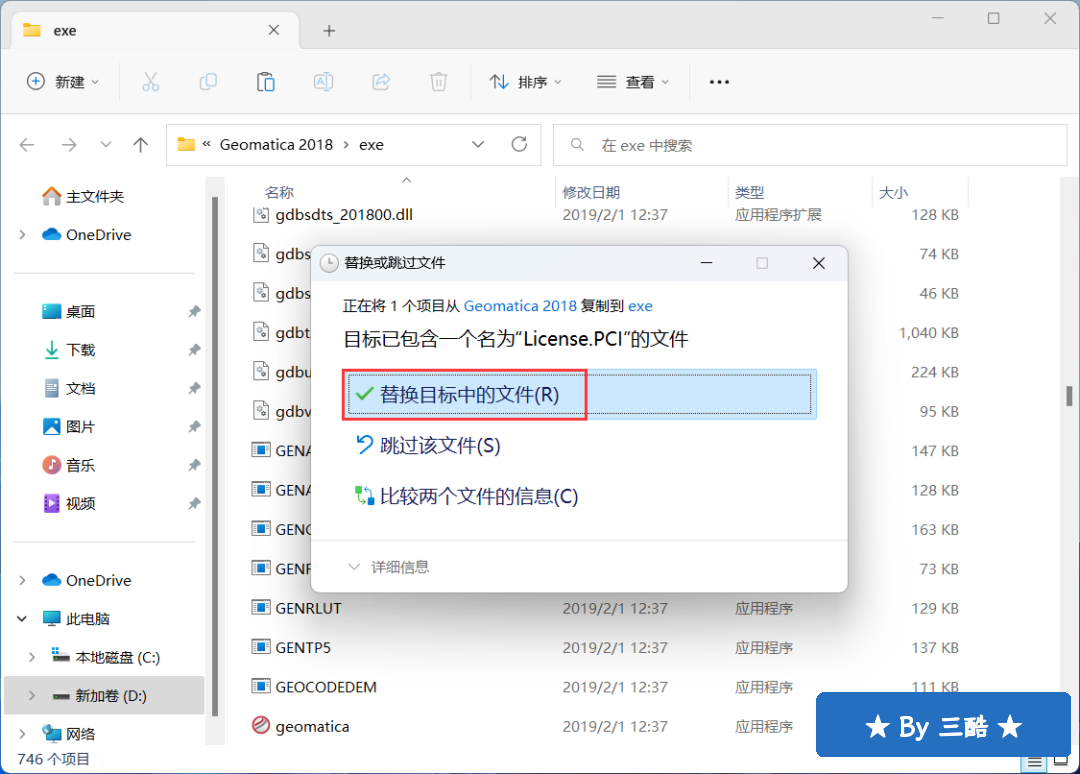This screenshot has height=774, width=1080.
Task: Close the exe tab
Action: pyautogui.click(x=273, y=30)
